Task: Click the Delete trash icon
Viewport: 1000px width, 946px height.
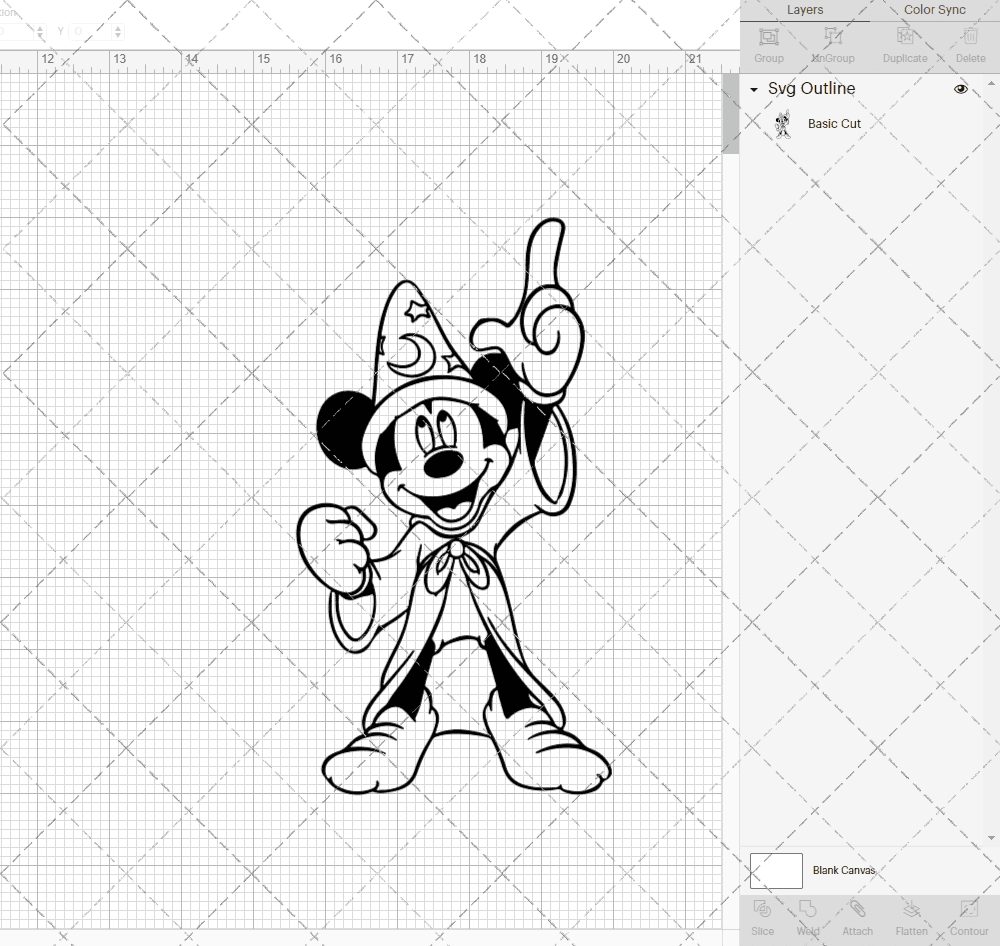Action: point(970,36)
